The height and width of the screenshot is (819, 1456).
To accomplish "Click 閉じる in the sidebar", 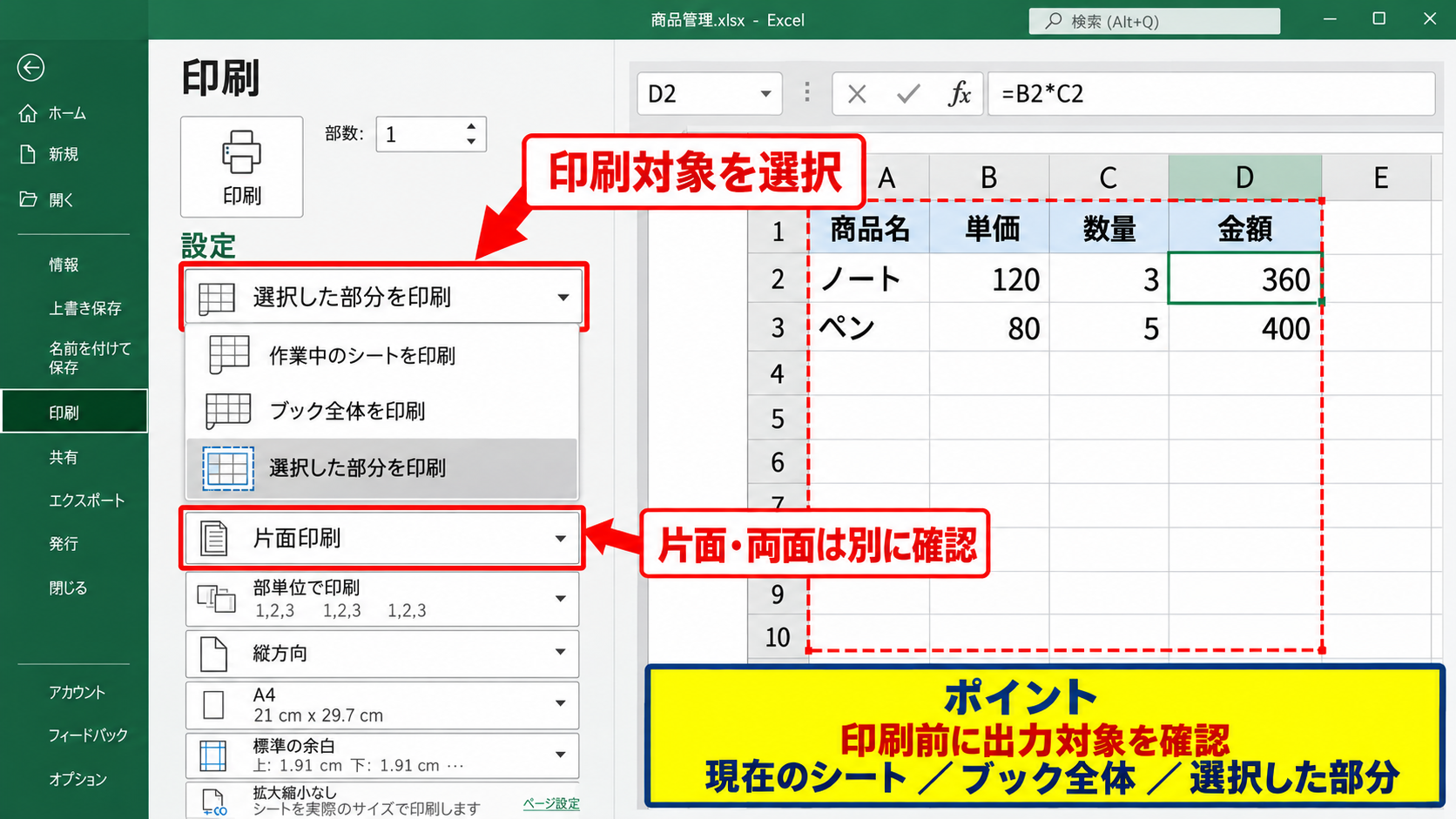I will (x=68, y=588).
